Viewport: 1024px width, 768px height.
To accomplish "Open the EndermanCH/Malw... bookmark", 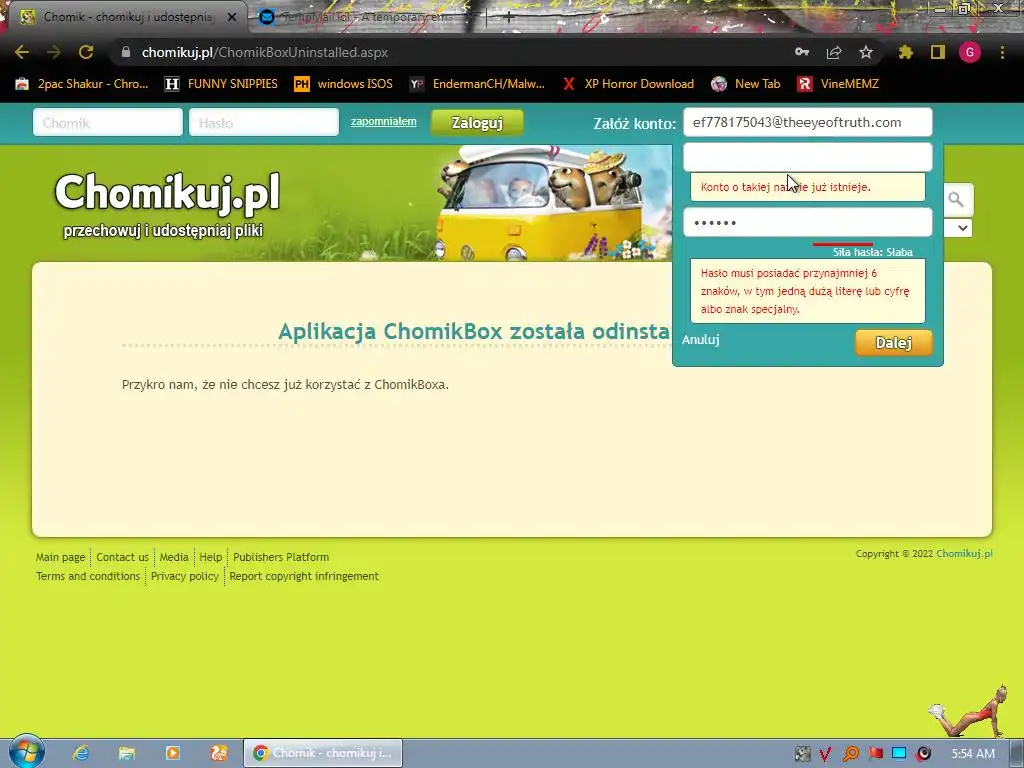I will click(x=477, y=84).
